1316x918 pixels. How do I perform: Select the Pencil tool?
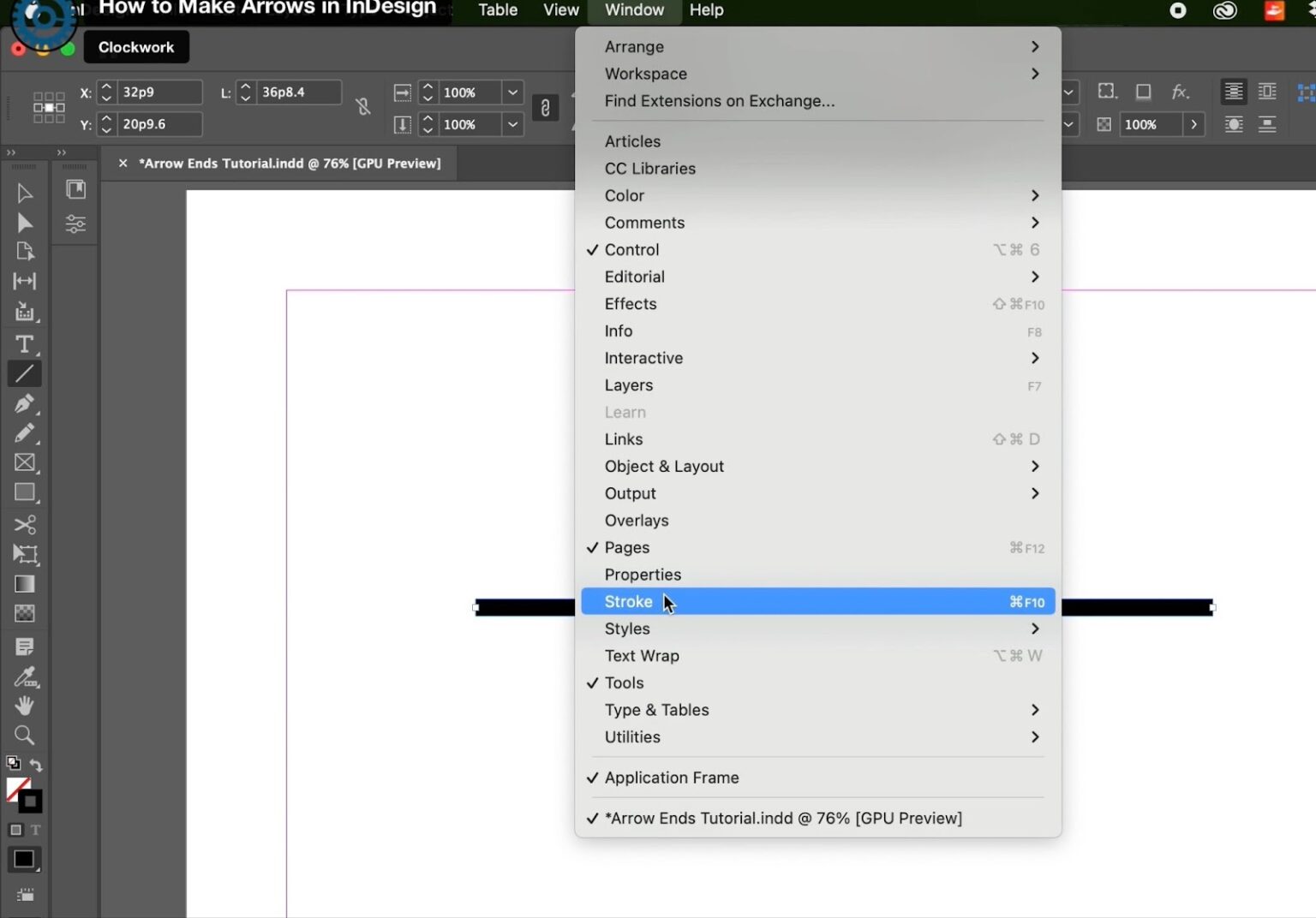pyautogui.click(x=24, y=433)
